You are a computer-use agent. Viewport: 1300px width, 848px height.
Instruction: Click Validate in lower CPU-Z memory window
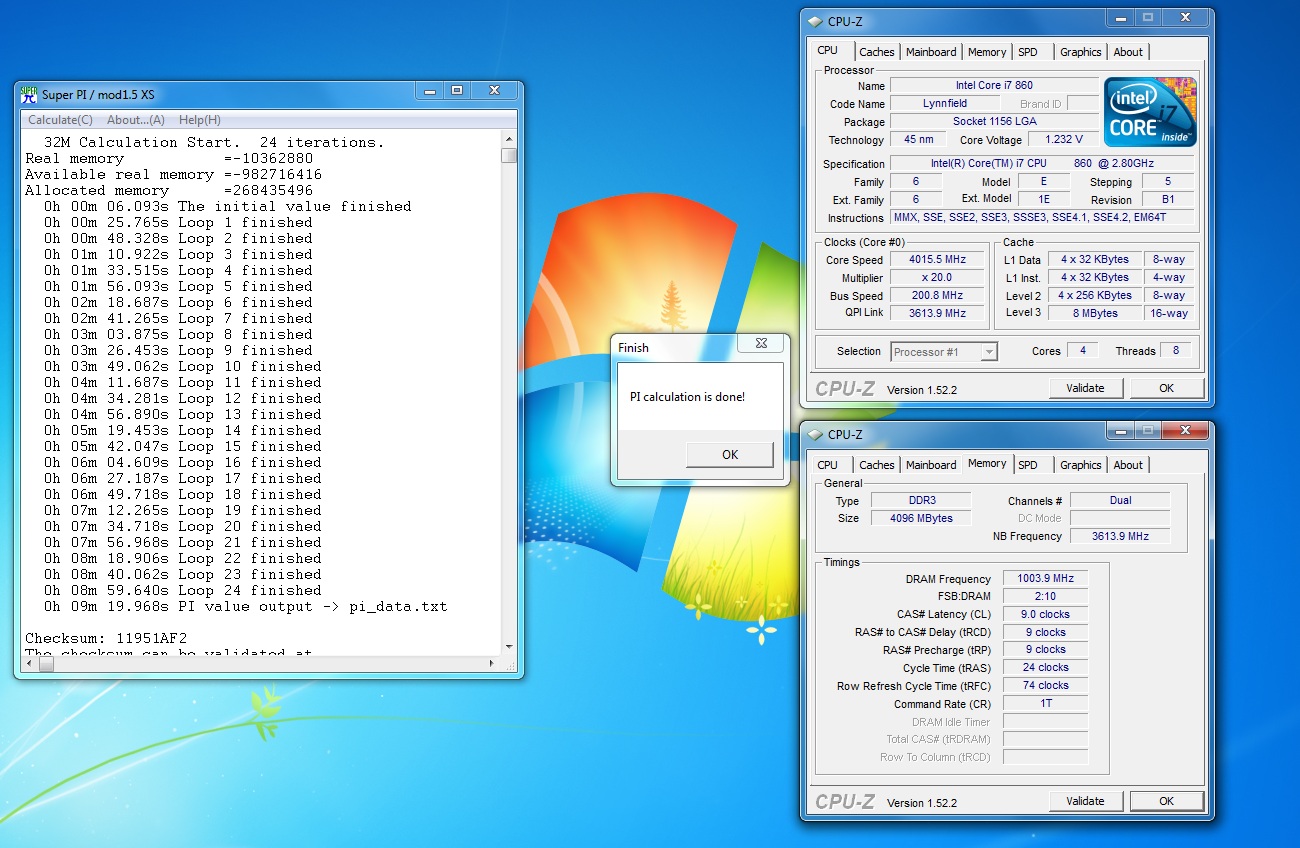(1085, 801)
